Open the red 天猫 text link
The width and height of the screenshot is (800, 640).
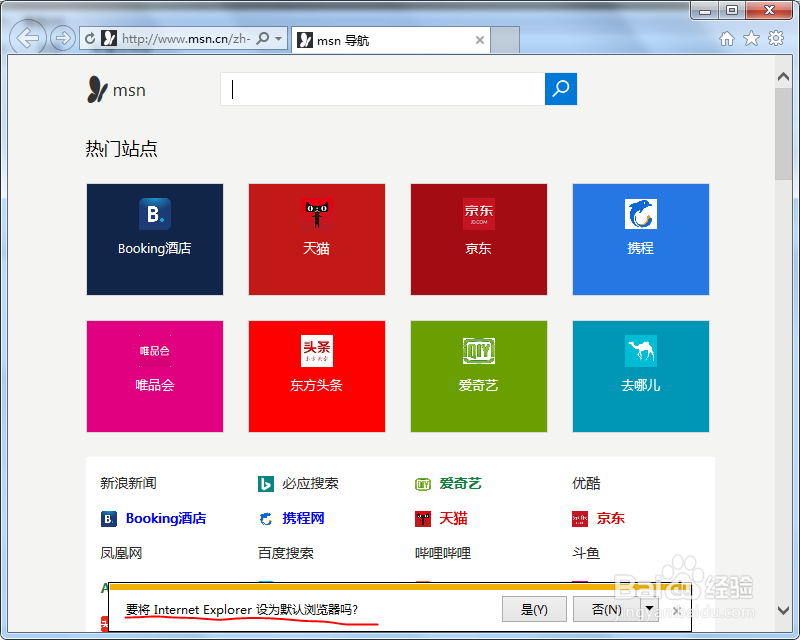point(453,518)
